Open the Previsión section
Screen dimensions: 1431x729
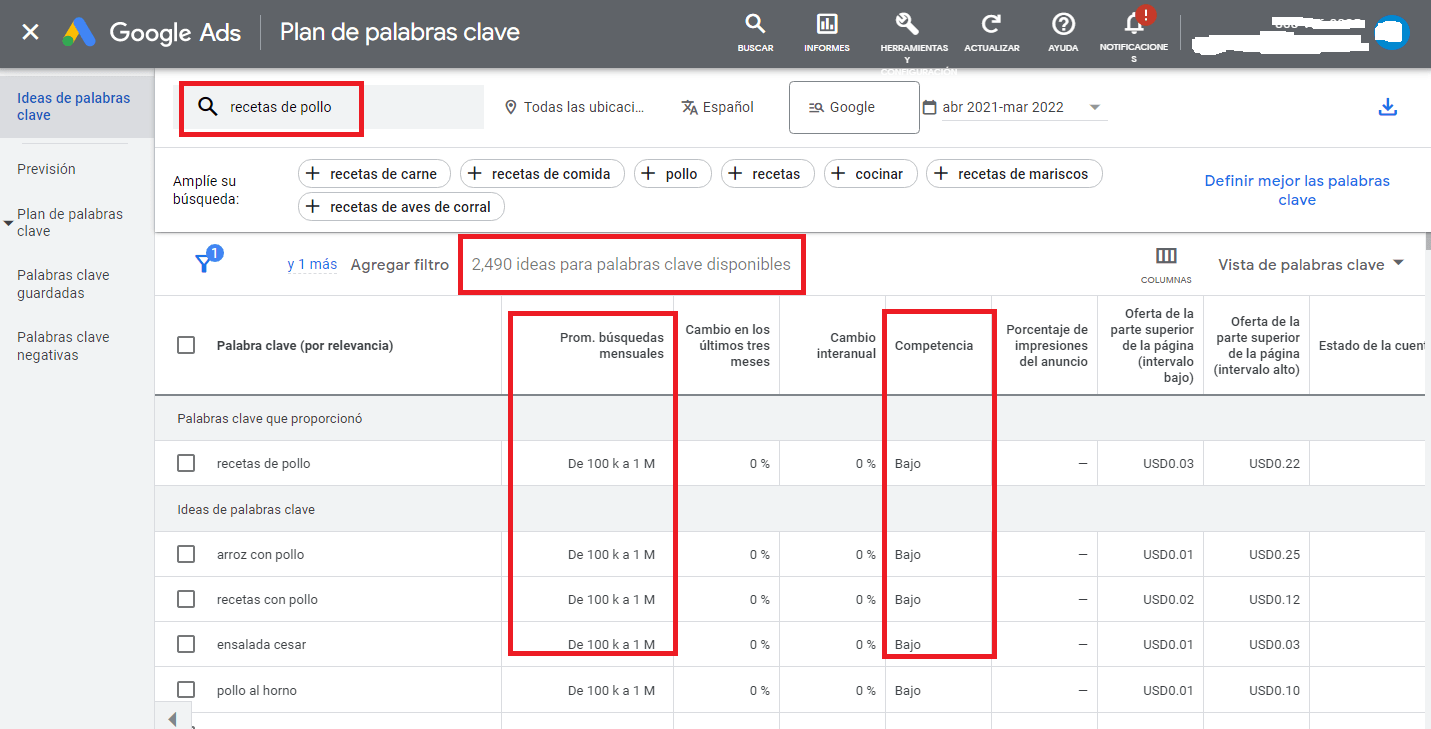(46, 169)
